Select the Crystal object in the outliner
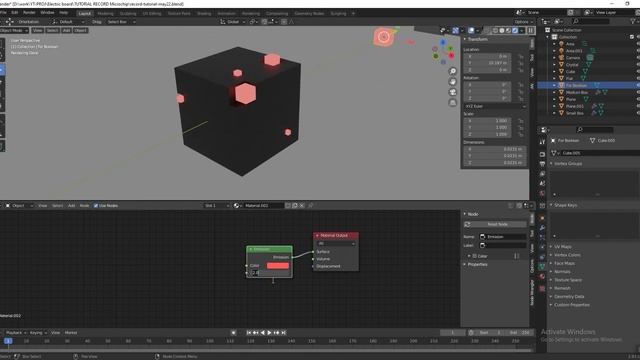Screen dimensions: 640x360 click(x=572, y=65)
